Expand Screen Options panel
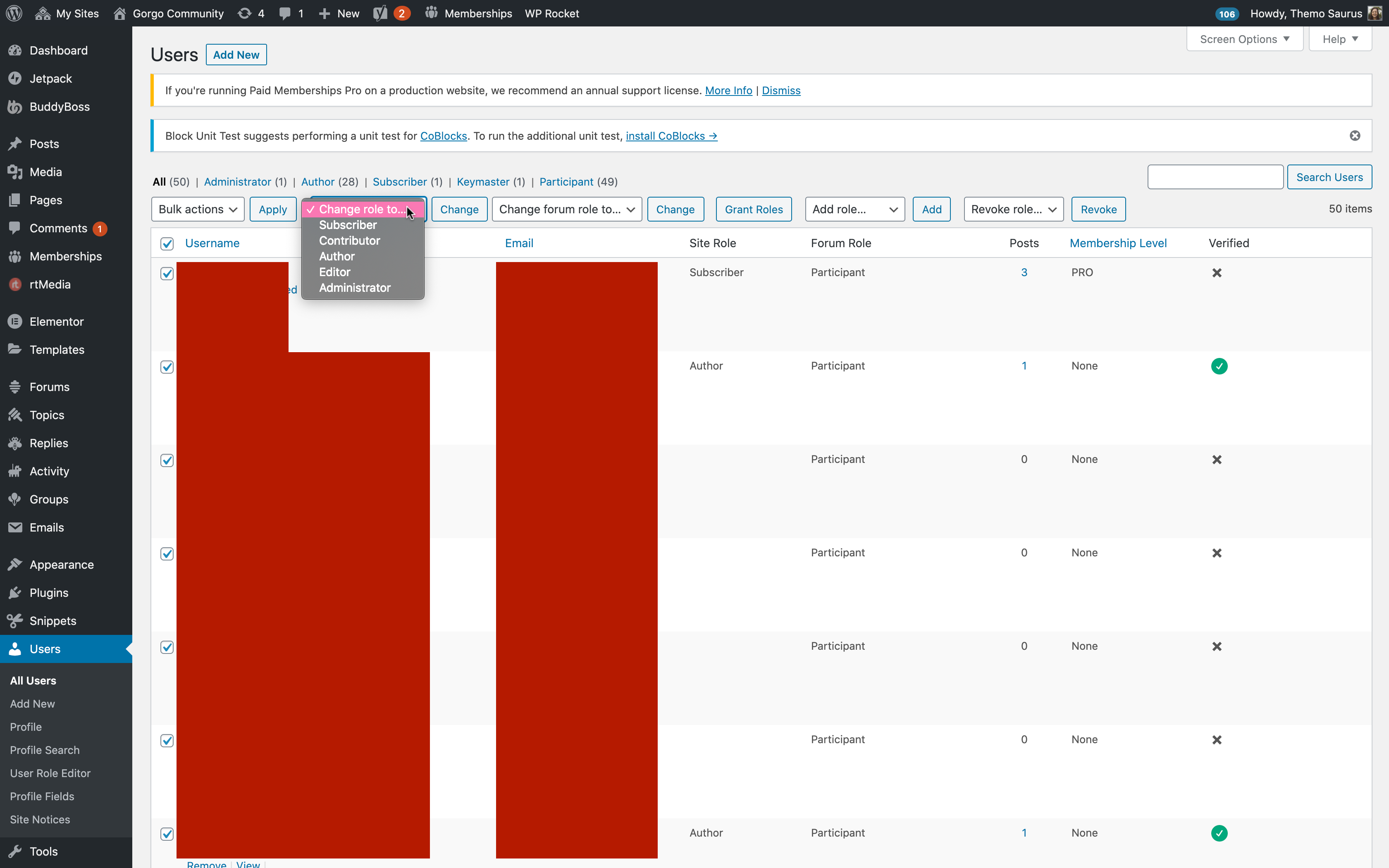The image size is (1389, 868). (1244, 39)
